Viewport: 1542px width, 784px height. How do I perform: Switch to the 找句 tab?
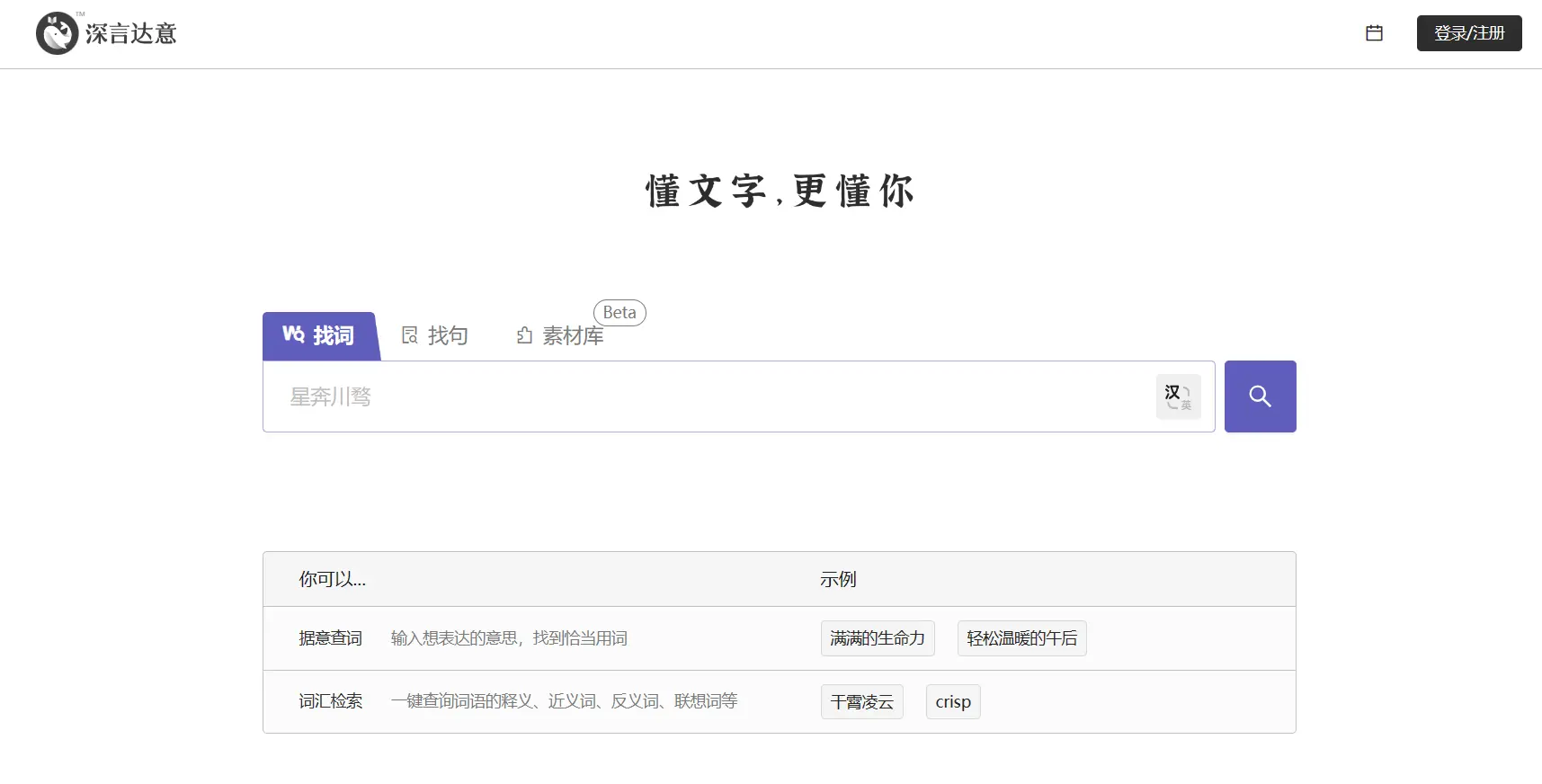pyautogui.click(x=435, y=335)
